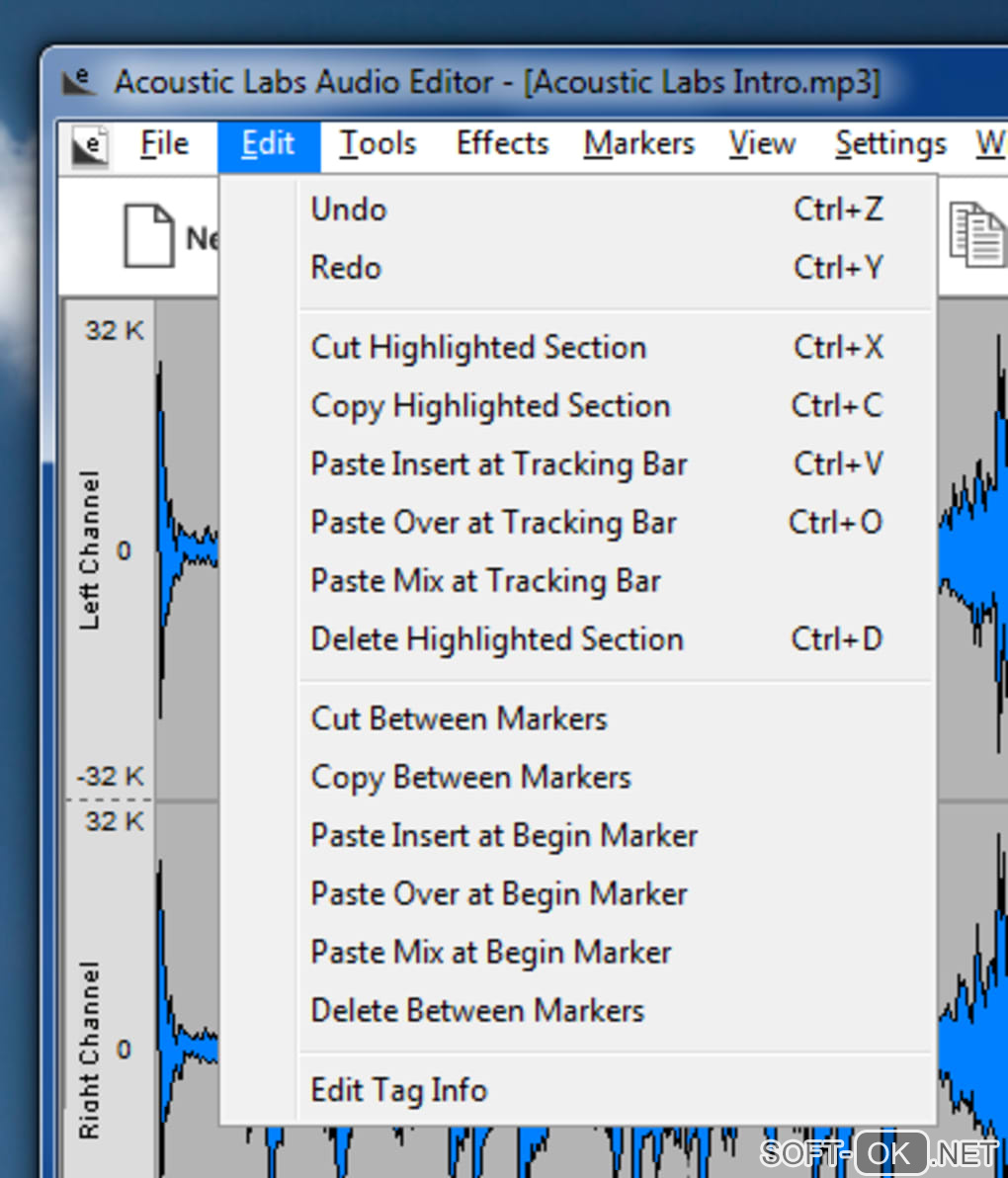
Task: Open the Effects menu
Action: click(x=502, y=144)
